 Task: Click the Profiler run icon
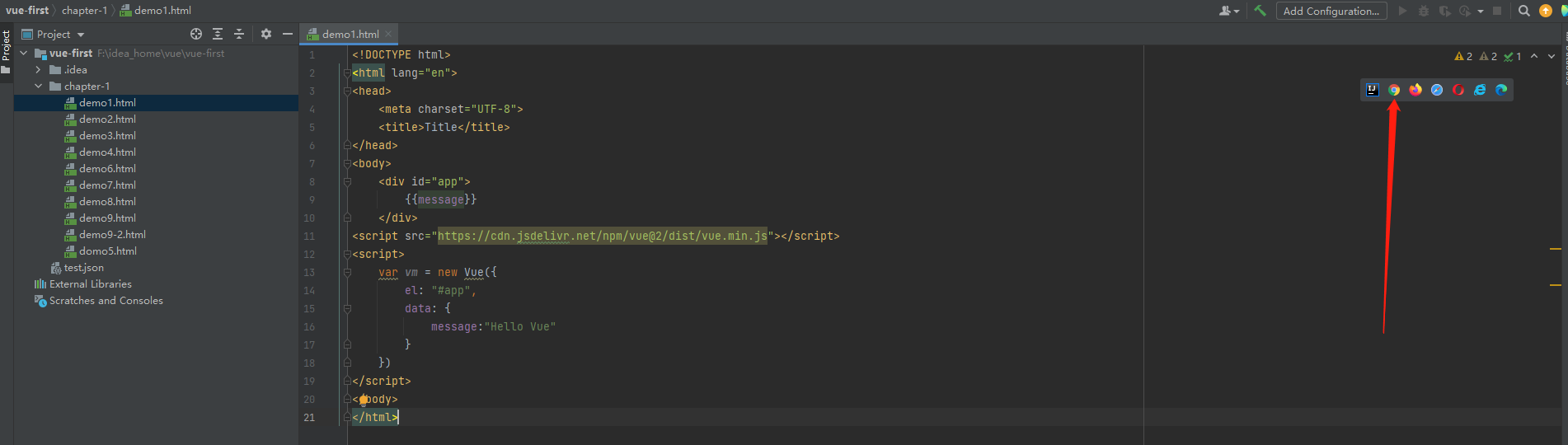1465,11
